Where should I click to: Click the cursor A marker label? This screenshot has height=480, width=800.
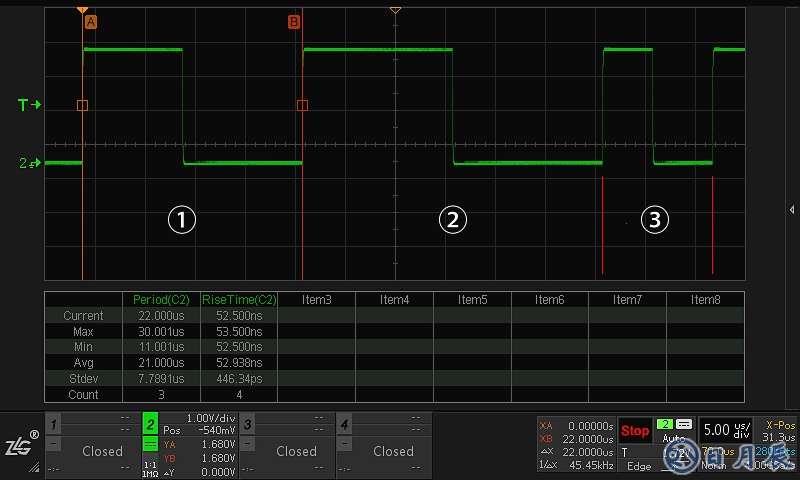[91, 21]
